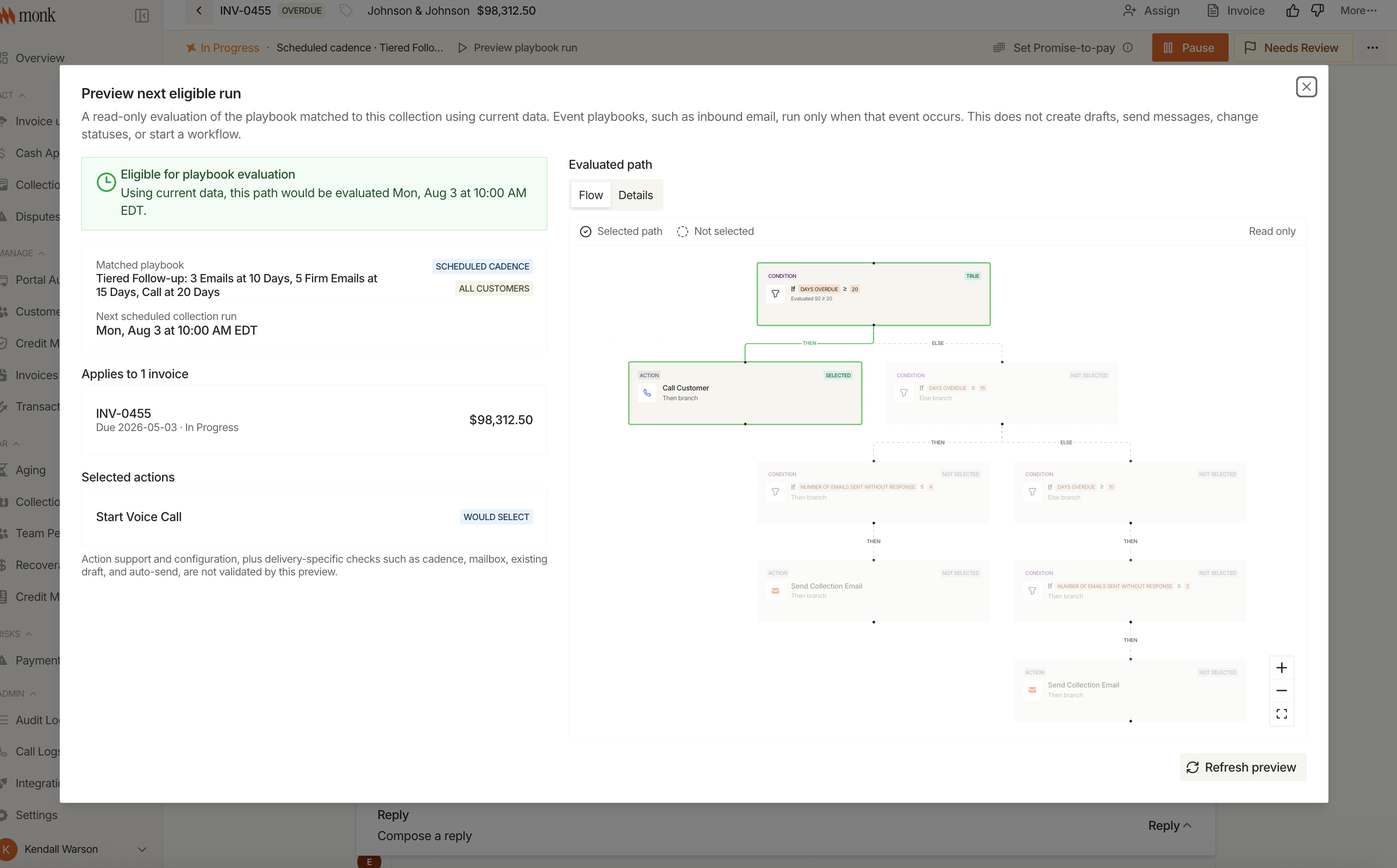This screenshot has width=1397, height=868.
Task: Click Needs Review button
Action: click(1293, 47)
